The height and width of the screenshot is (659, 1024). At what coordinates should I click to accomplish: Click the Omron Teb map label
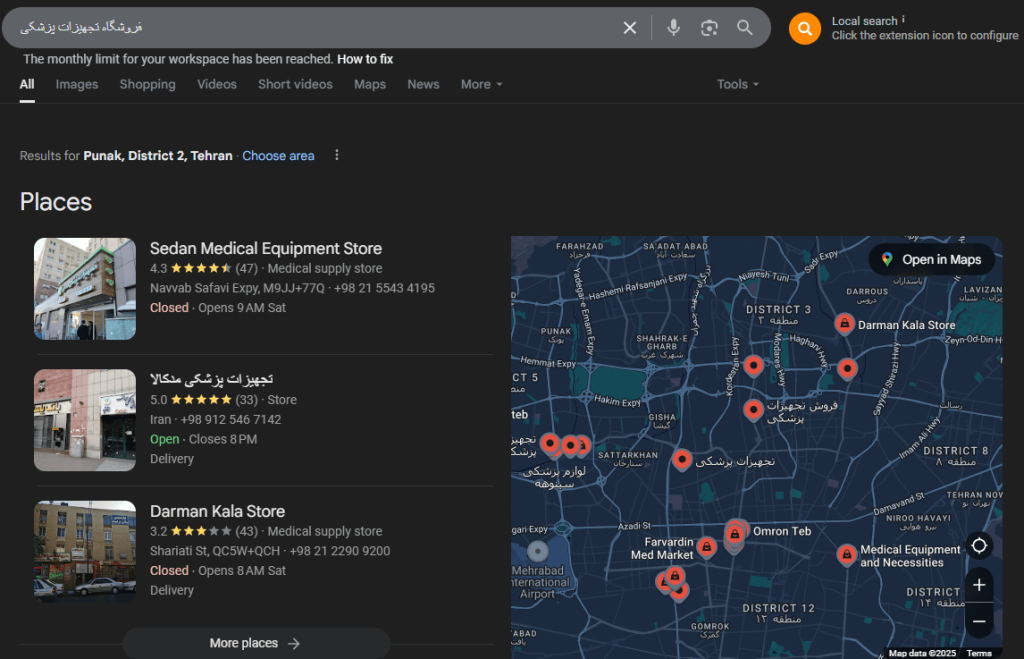[782, 531]
